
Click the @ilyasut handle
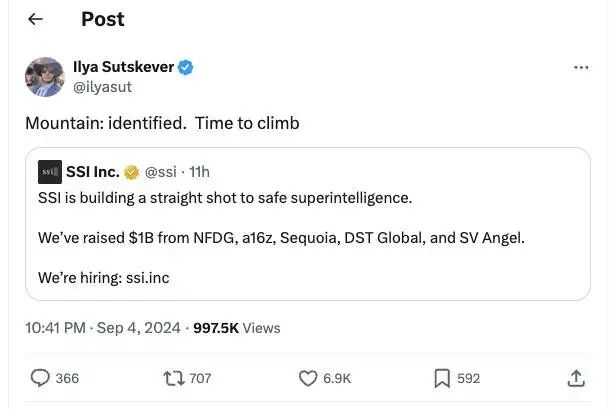(104, 86)
